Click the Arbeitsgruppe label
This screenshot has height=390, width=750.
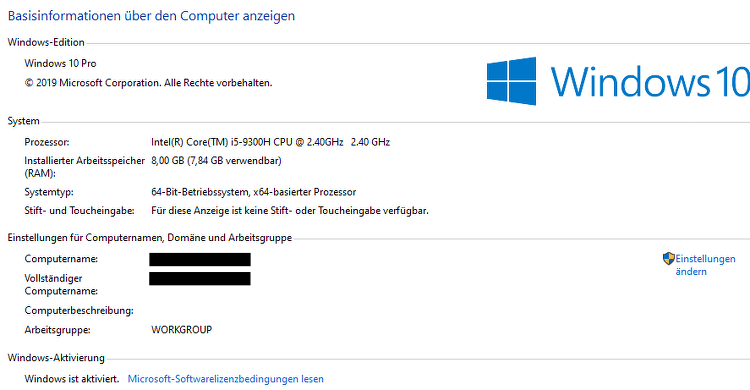pyautogui.click(x=57, y=330)
